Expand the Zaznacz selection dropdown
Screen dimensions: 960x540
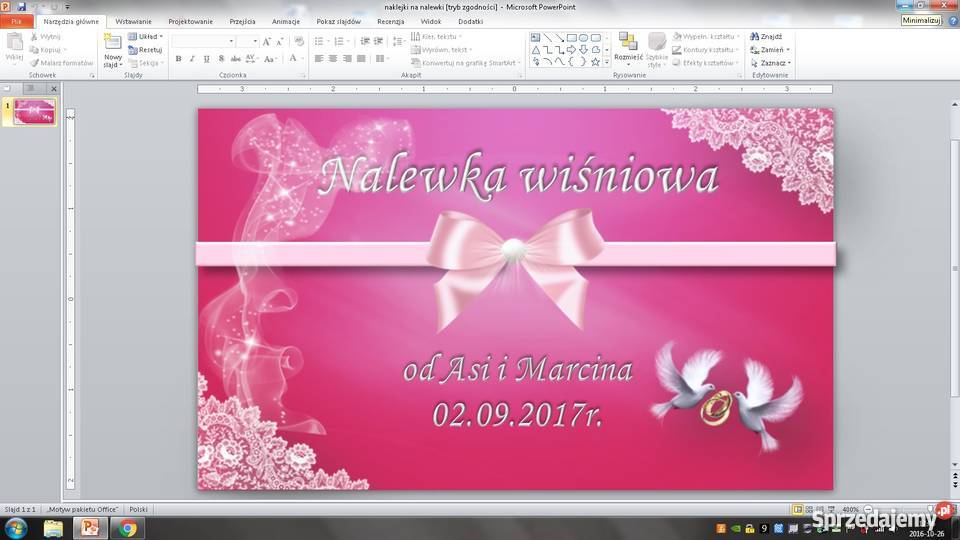[x=770, y=63]
